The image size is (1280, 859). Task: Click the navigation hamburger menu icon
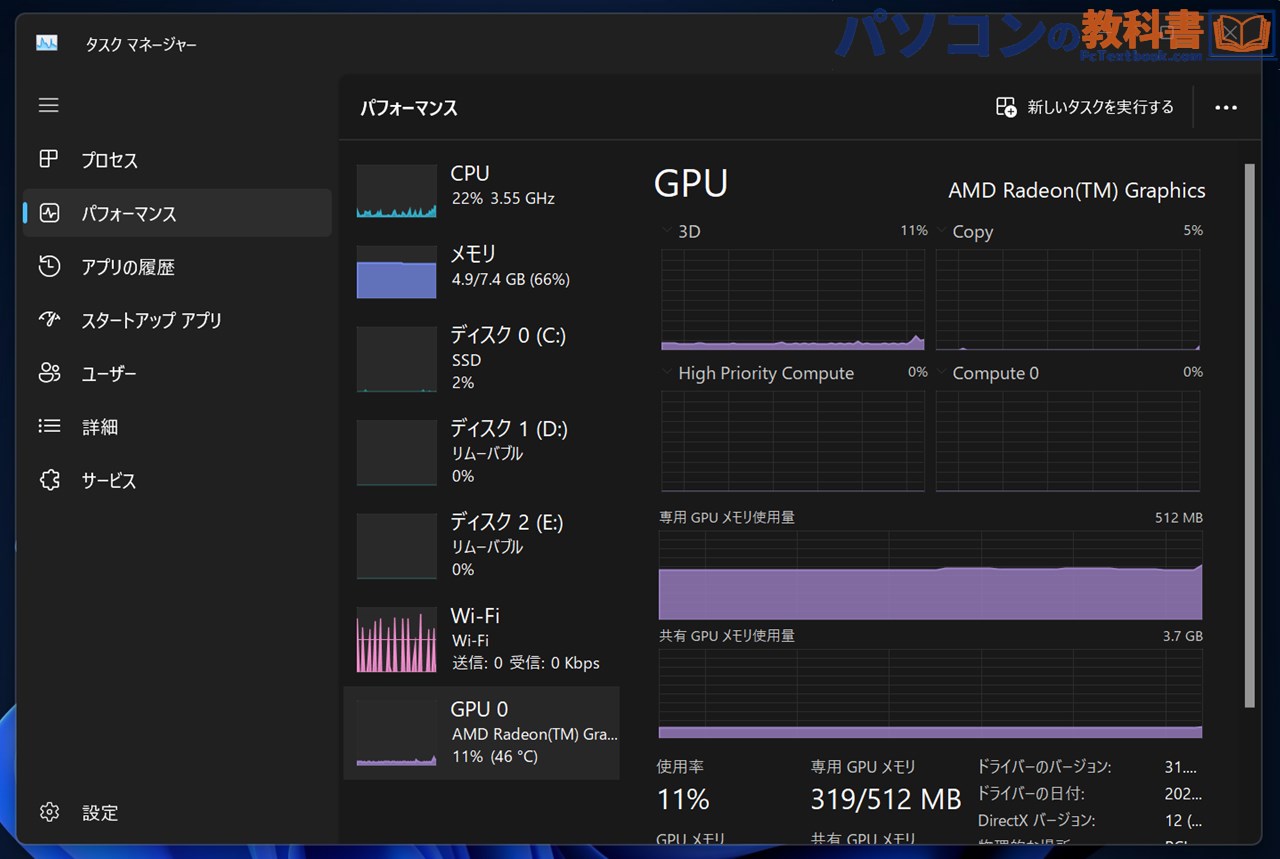point(48,105)
